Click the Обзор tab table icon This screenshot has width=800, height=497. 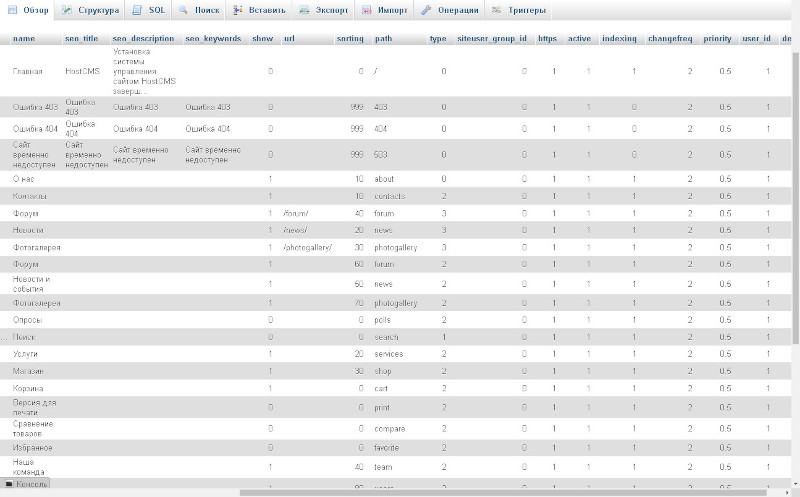[13, 10]
